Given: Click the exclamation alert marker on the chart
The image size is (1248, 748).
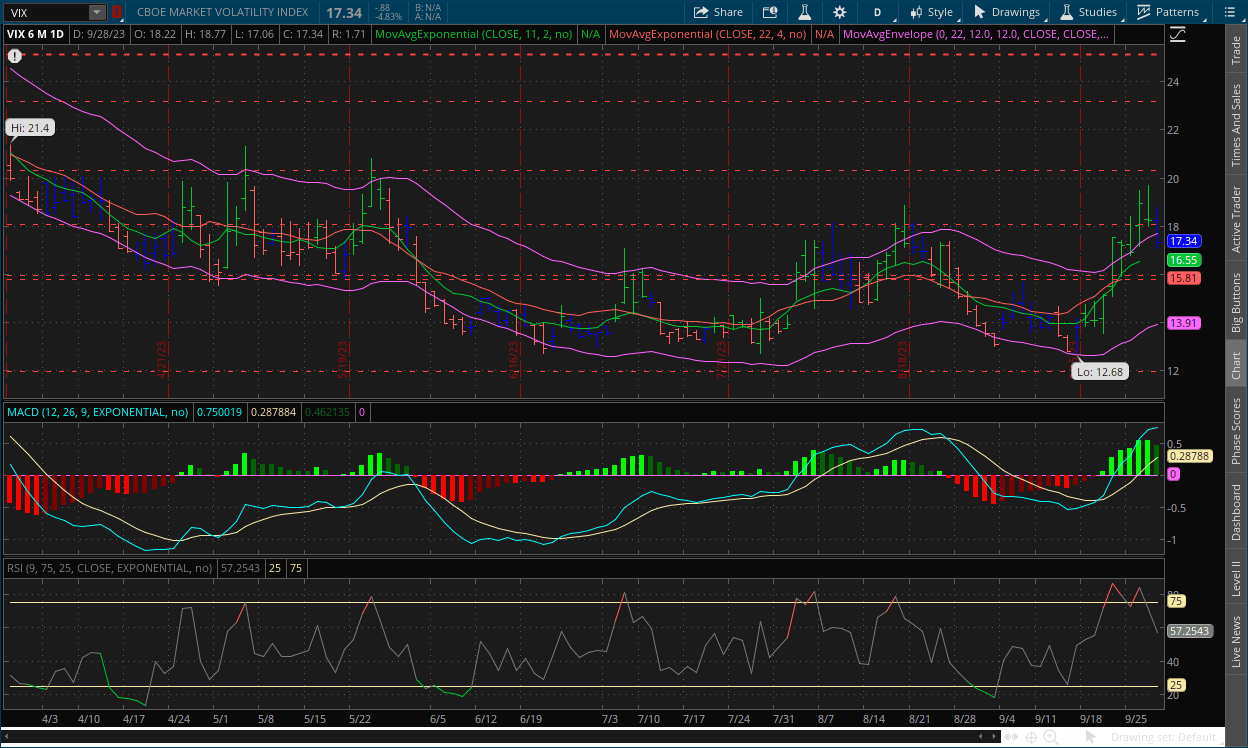Looking at the screenshot, I should tap(14, 56).
